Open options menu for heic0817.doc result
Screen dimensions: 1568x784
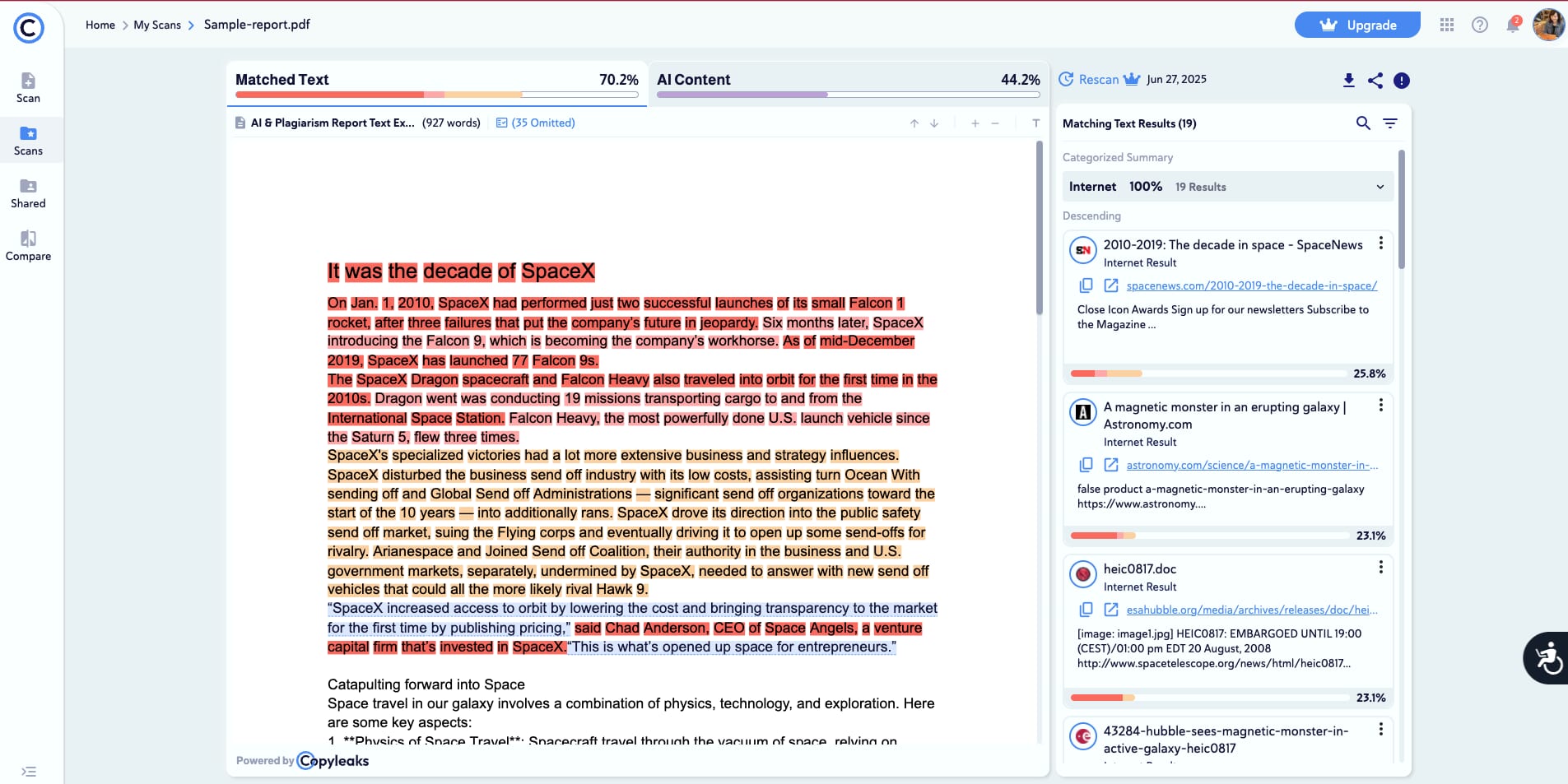click(1381, 568)
